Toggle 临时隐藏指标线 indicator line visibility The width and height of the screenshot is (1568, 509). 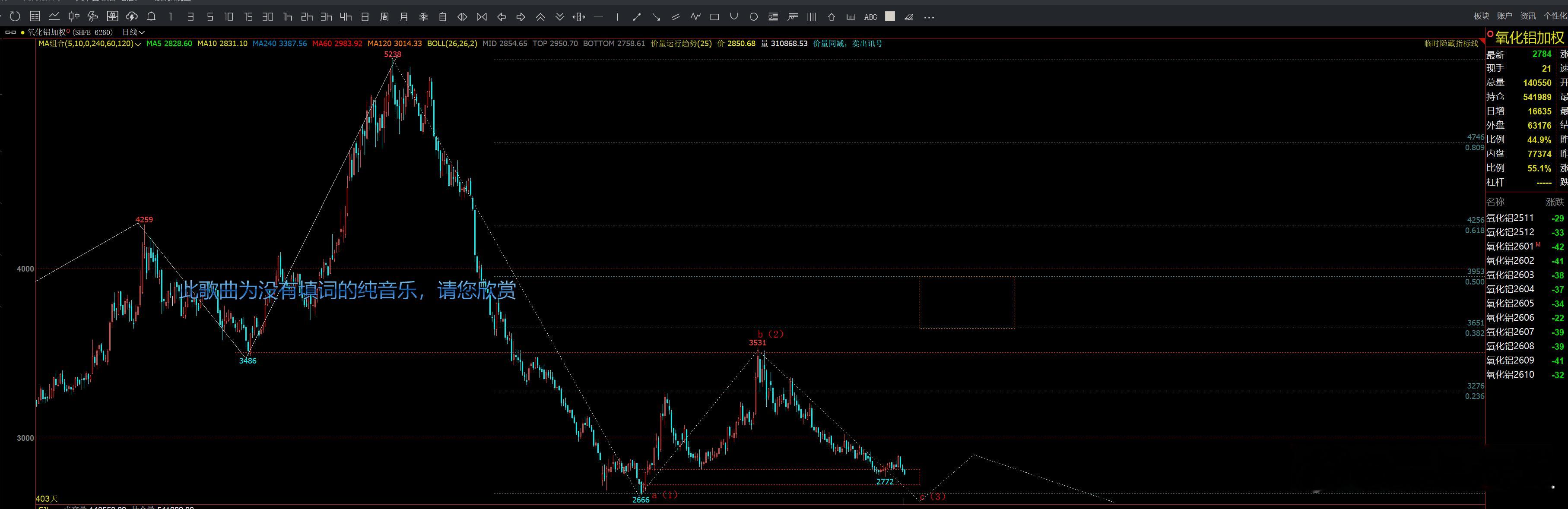[x=1451, y=43]
